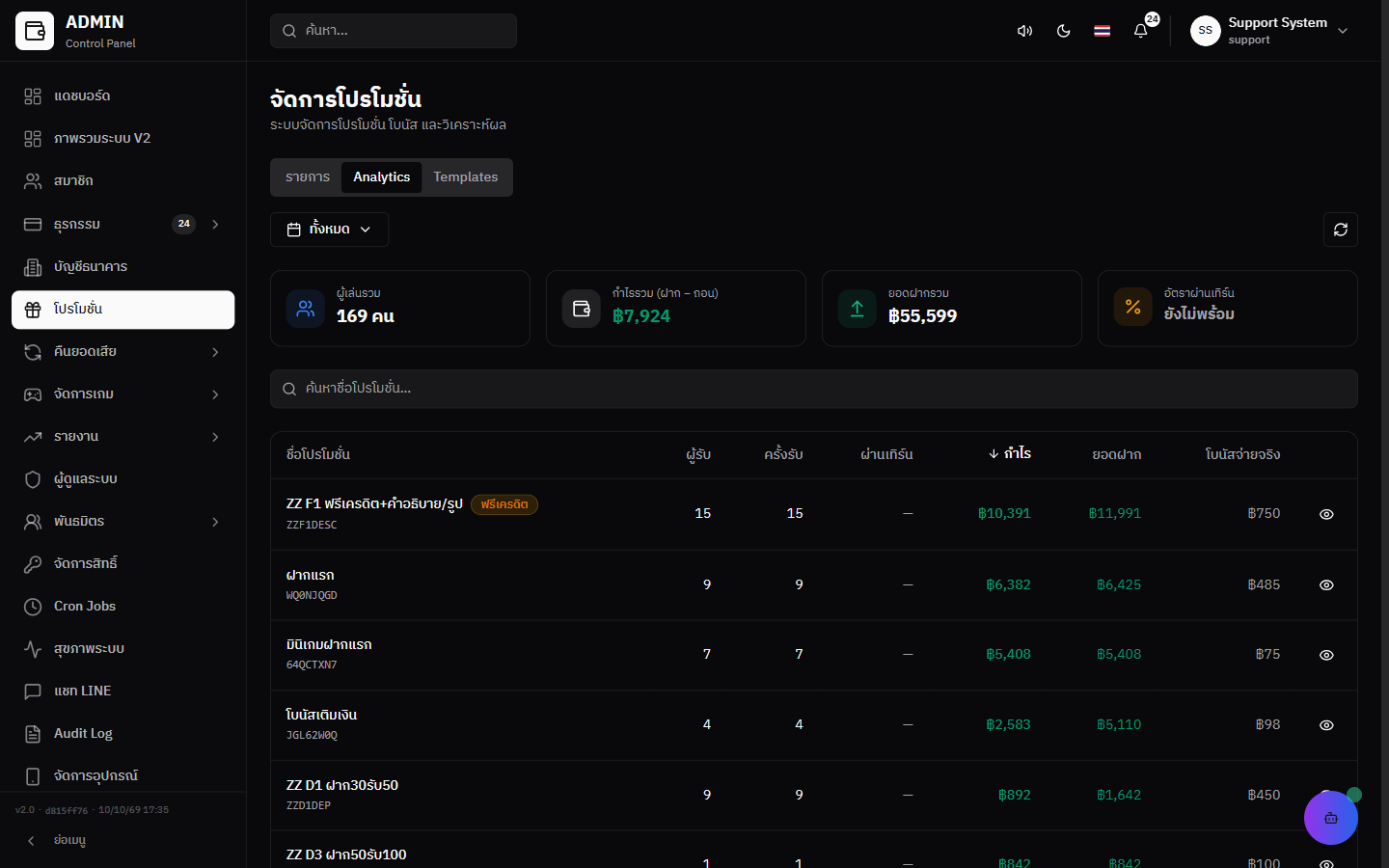Click the 169 คน total players value
The height and width of the screenshot is (868, 1389).
click(365, 316)
